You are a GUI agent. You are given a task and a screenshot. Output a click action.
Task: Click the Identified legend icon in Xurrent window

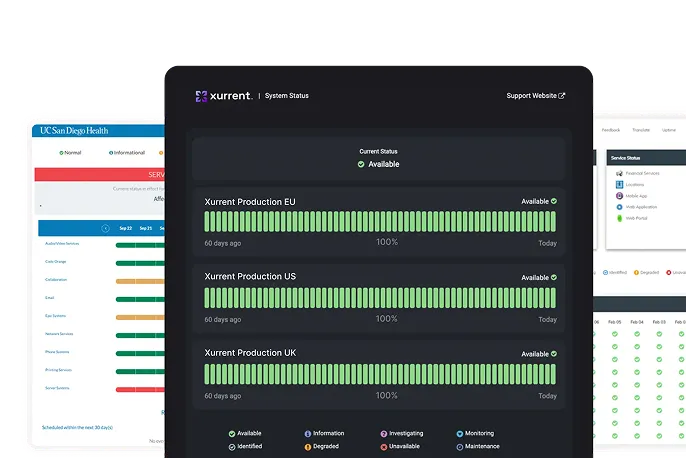click(x=232, y=447)
